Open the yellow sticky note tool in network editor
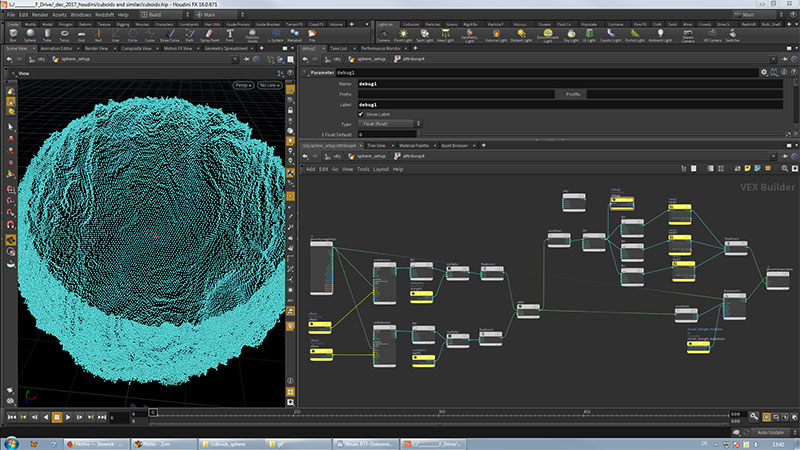 click(747, 168)
